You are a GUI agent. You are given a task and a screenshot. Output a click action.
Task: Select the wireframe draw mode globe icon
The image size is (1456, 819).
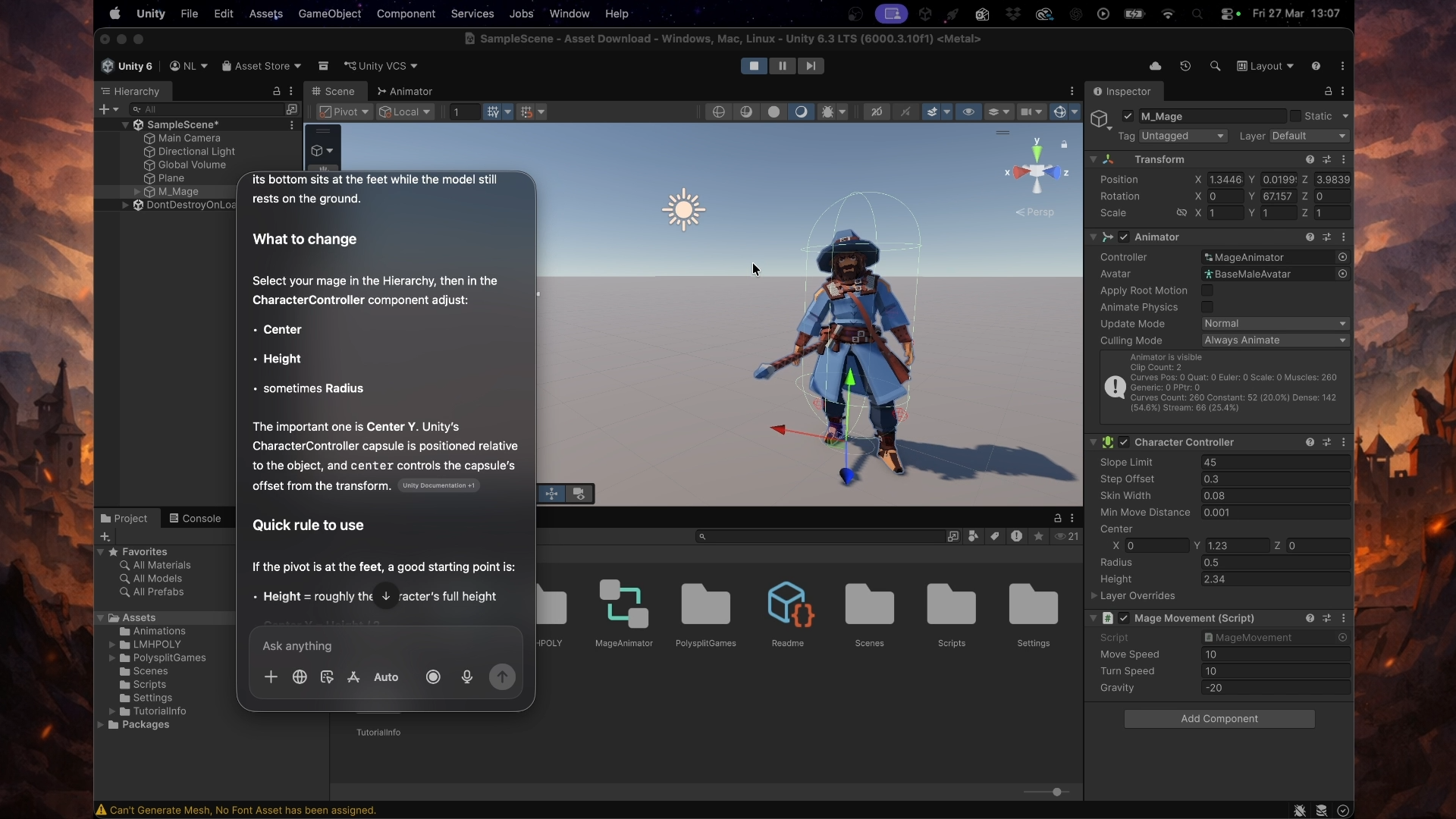coord(718,111)
